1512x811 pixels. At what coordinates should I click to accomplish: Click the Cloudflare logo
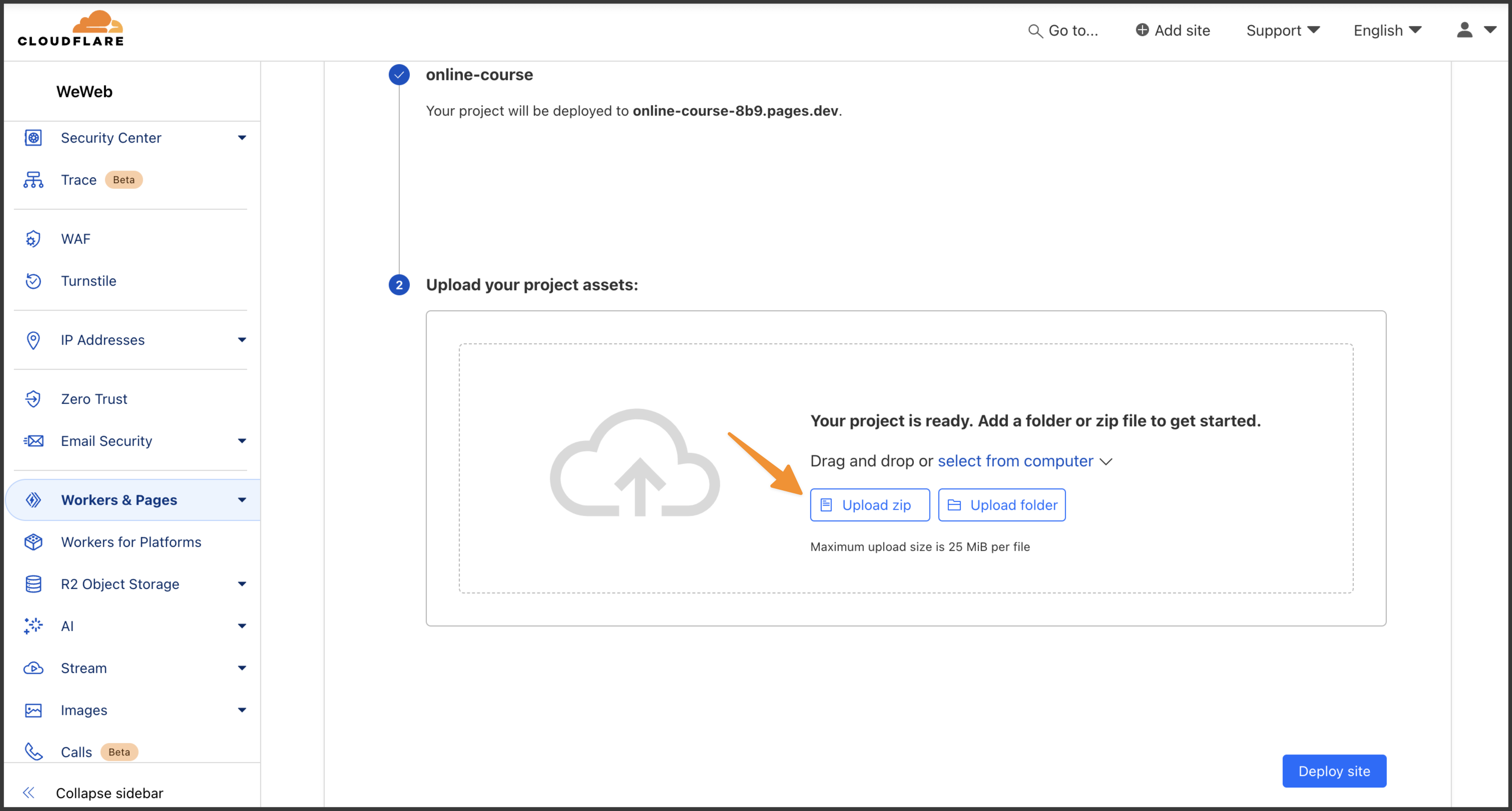coord(71,27)
